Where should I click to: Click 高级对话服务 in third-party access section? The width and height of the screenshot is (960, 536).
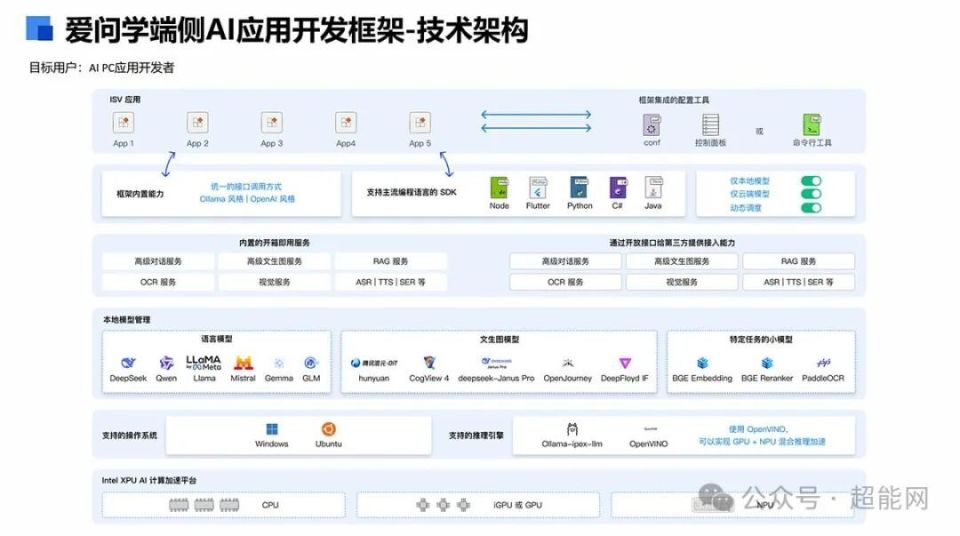coord(565,262)
